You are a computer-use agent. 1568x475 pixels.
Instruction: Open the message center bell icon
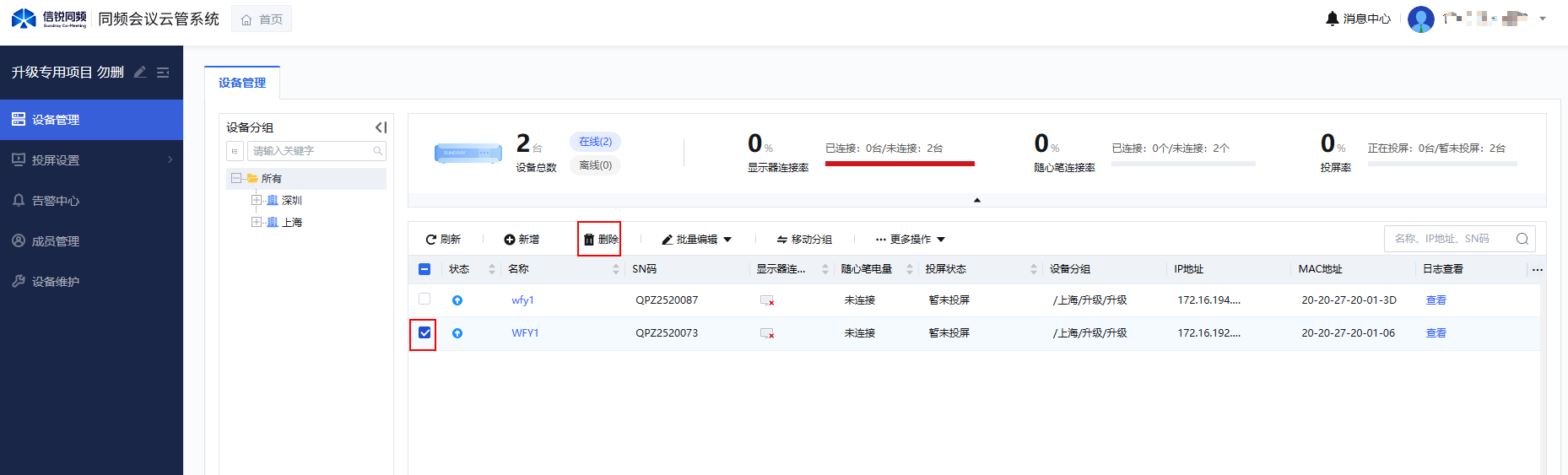tap(1332, 19)
